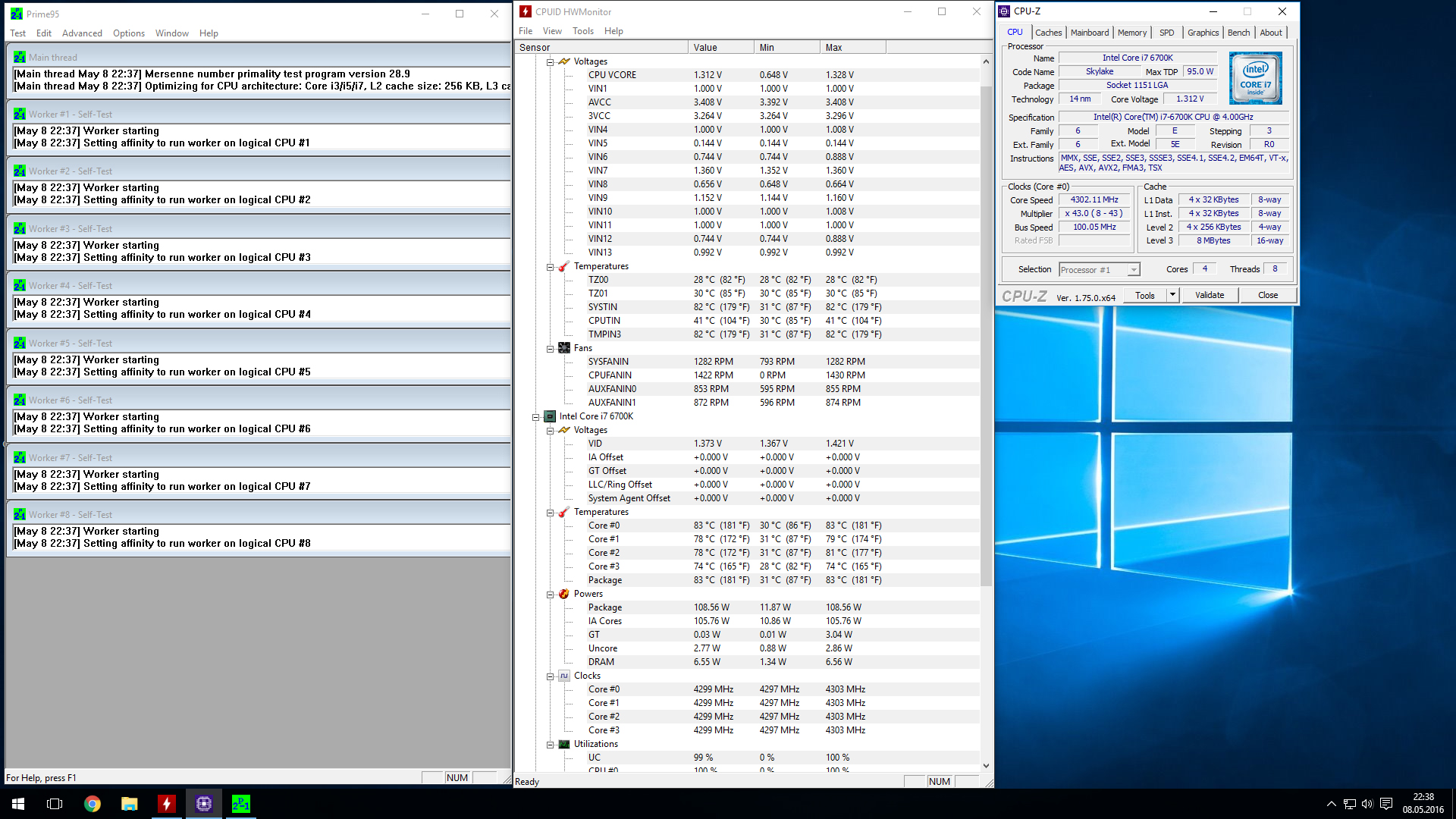Show hidden system tray icons
The height and width of the screenshot is (819, 1456).
(1331, 804)
